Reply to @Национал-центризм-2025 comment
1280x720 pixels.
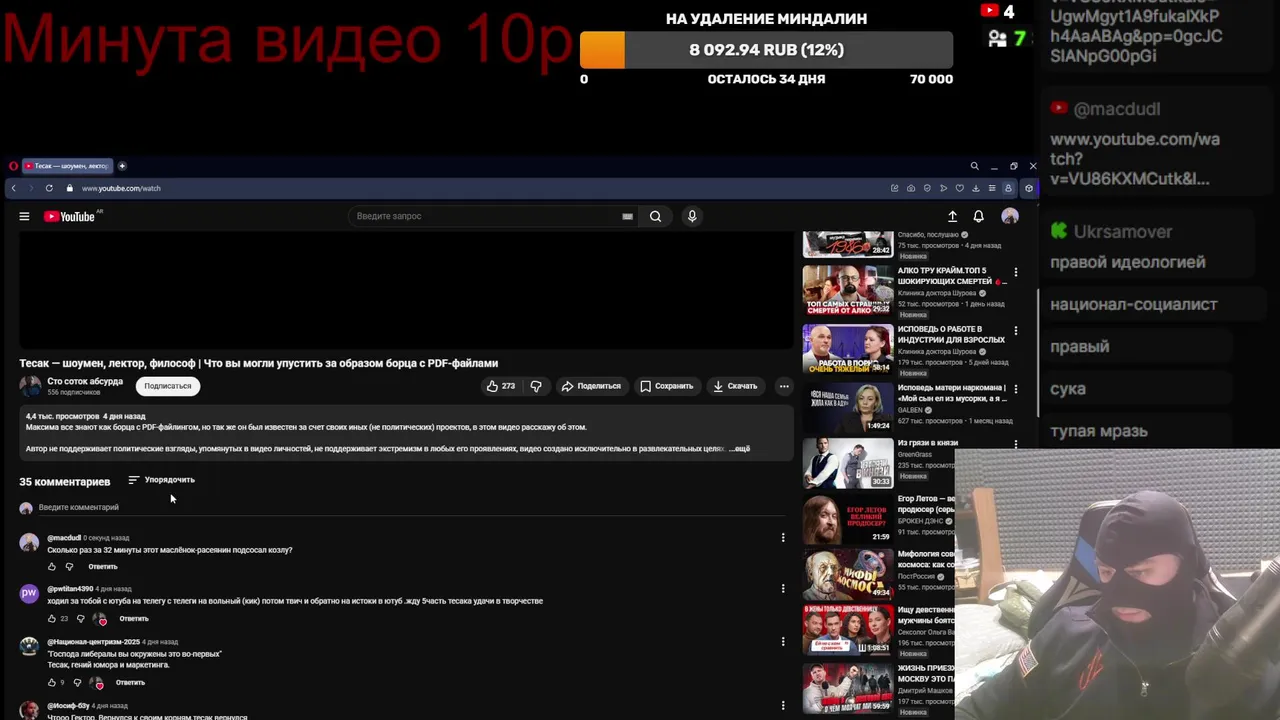pyautogui.click(x=130, y=683)
